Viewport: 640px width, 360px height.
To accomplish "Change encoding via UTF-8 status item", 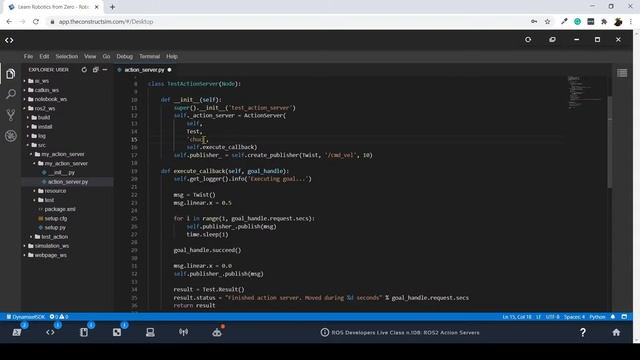I will pyautogui.click(x=552, y=317).
